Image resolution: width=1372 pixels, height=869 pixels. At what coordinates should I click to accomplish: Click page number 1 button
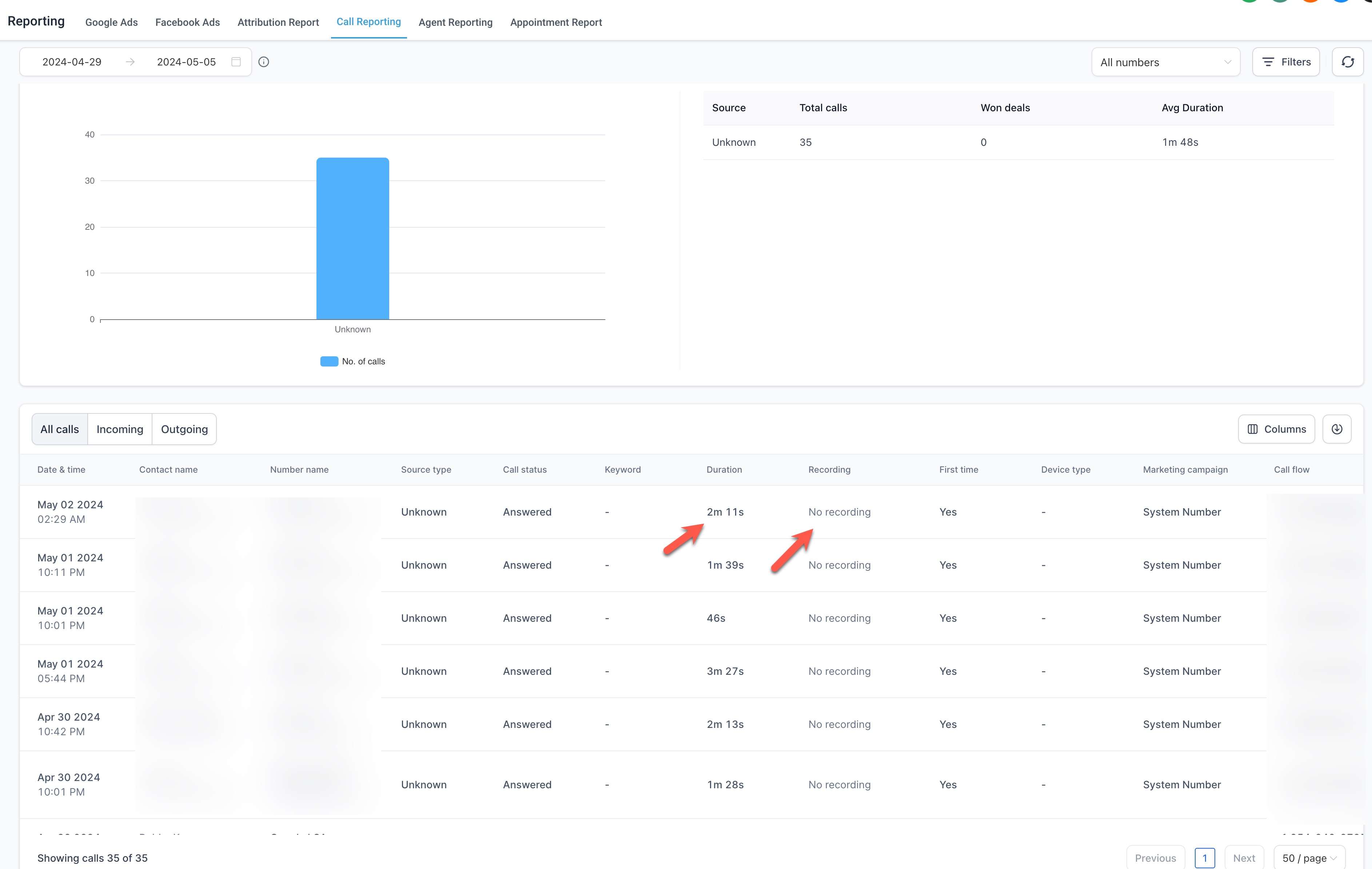1204,858
